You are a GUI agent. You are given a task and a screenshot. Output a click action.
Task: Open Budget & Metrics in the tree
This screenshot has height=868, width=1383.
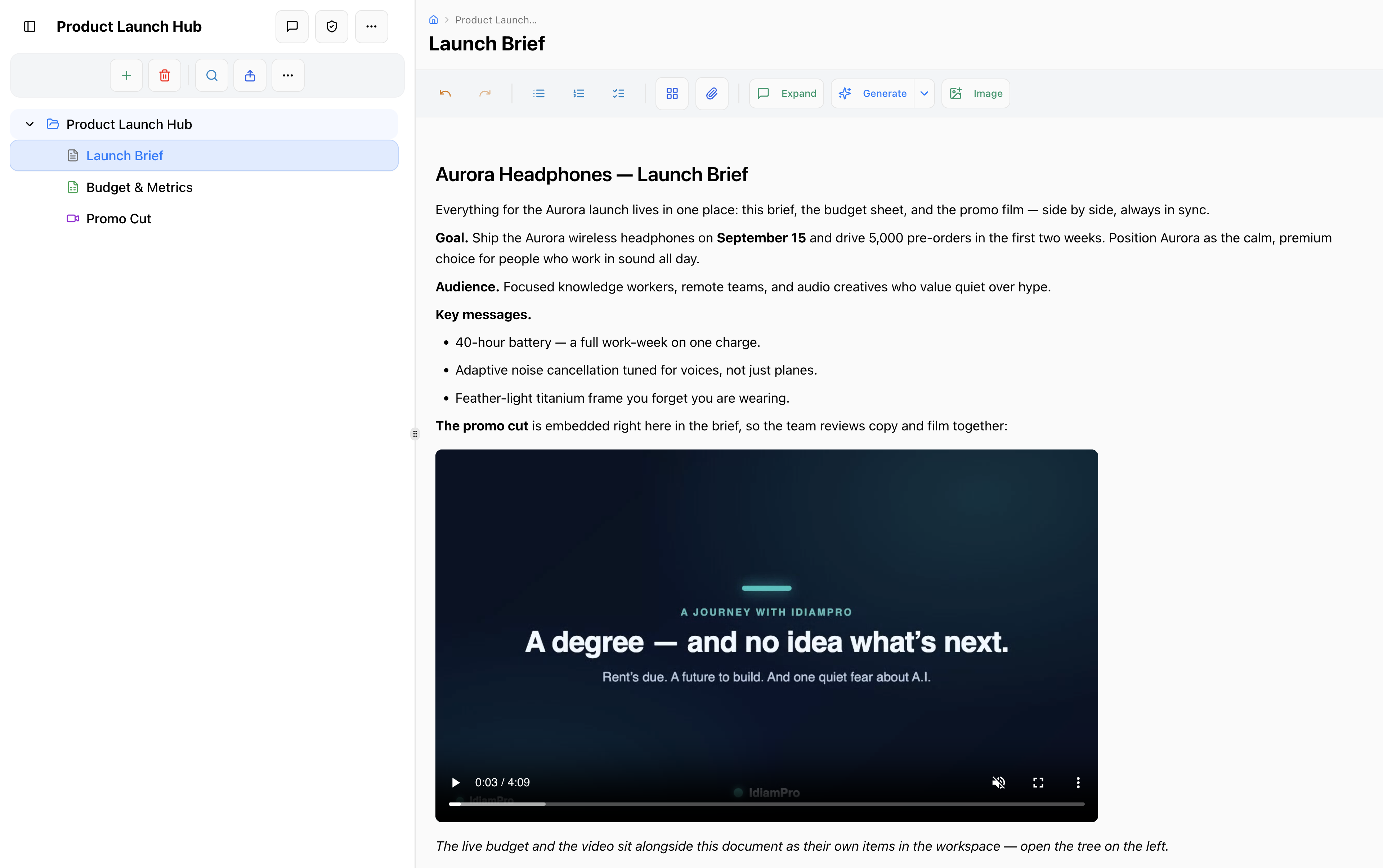click(x=204, y=187)
